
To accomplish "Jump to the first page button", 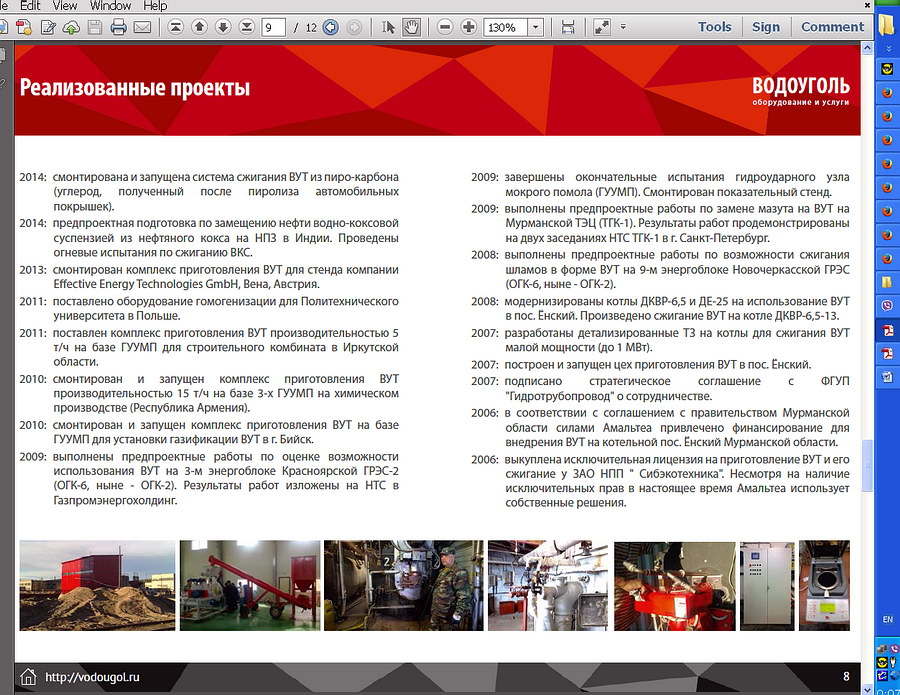I will point(176,26).
